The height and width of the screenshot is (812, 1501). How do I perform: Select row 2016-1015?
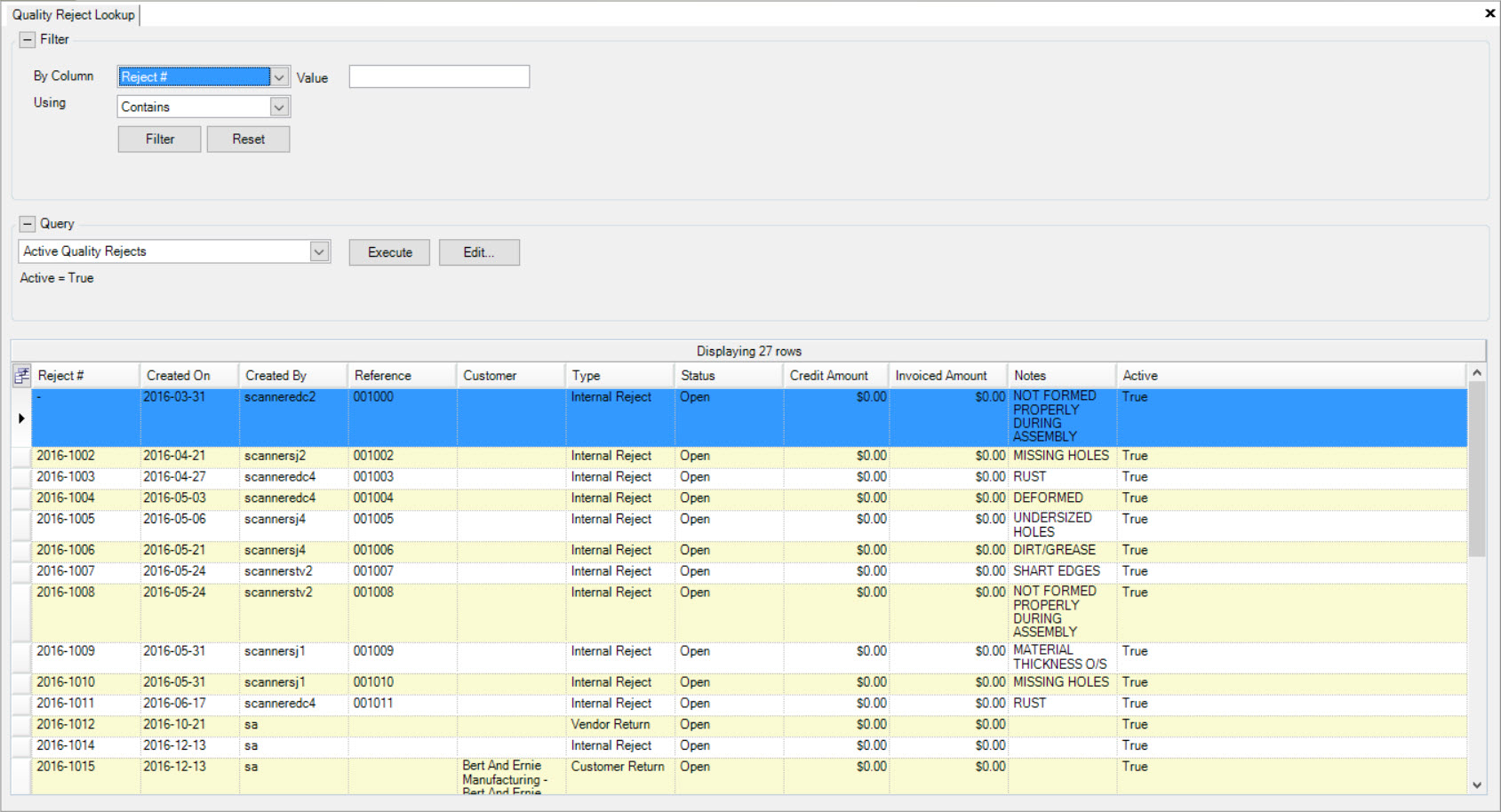tap(748, 776)
